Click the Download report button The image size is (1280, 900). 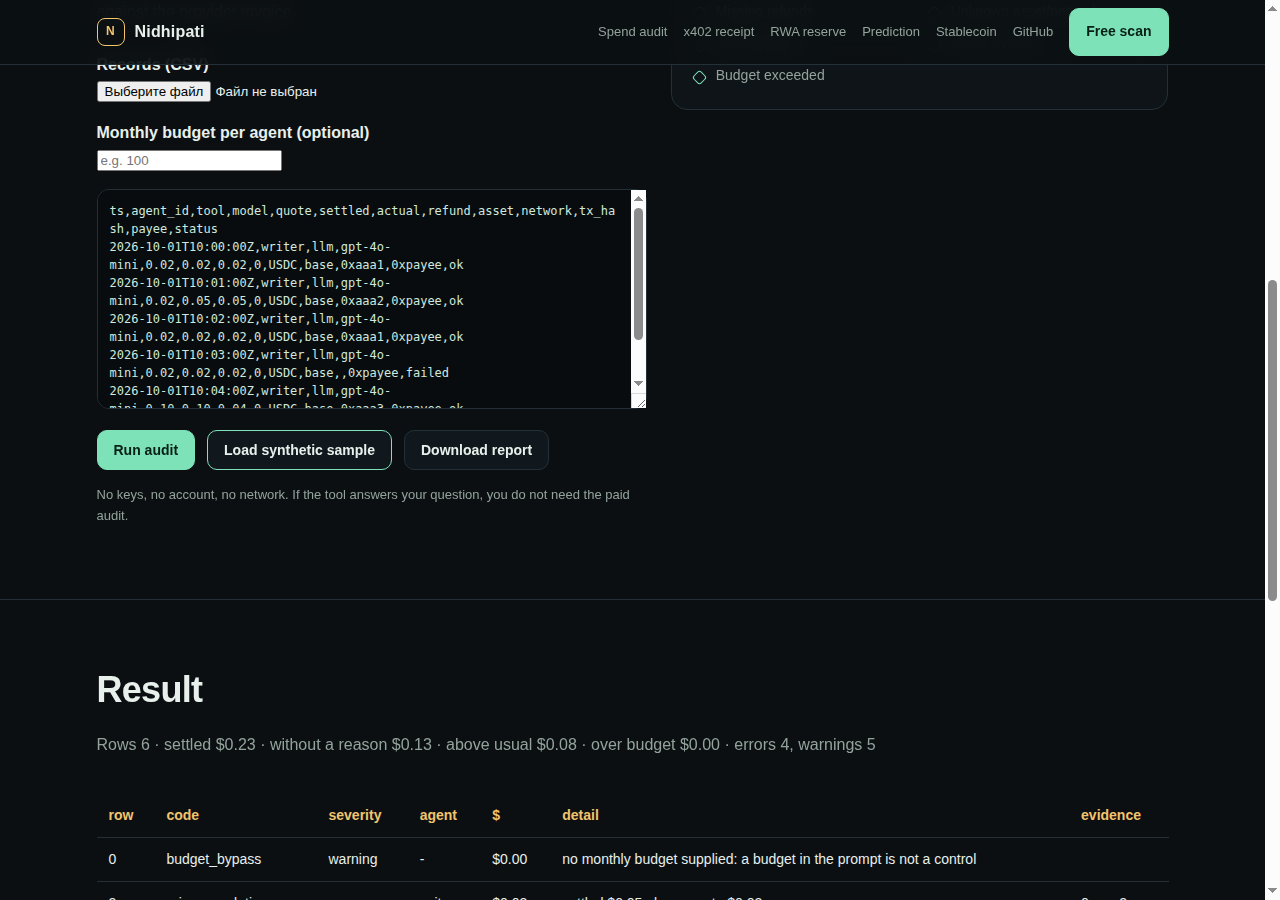476,450
